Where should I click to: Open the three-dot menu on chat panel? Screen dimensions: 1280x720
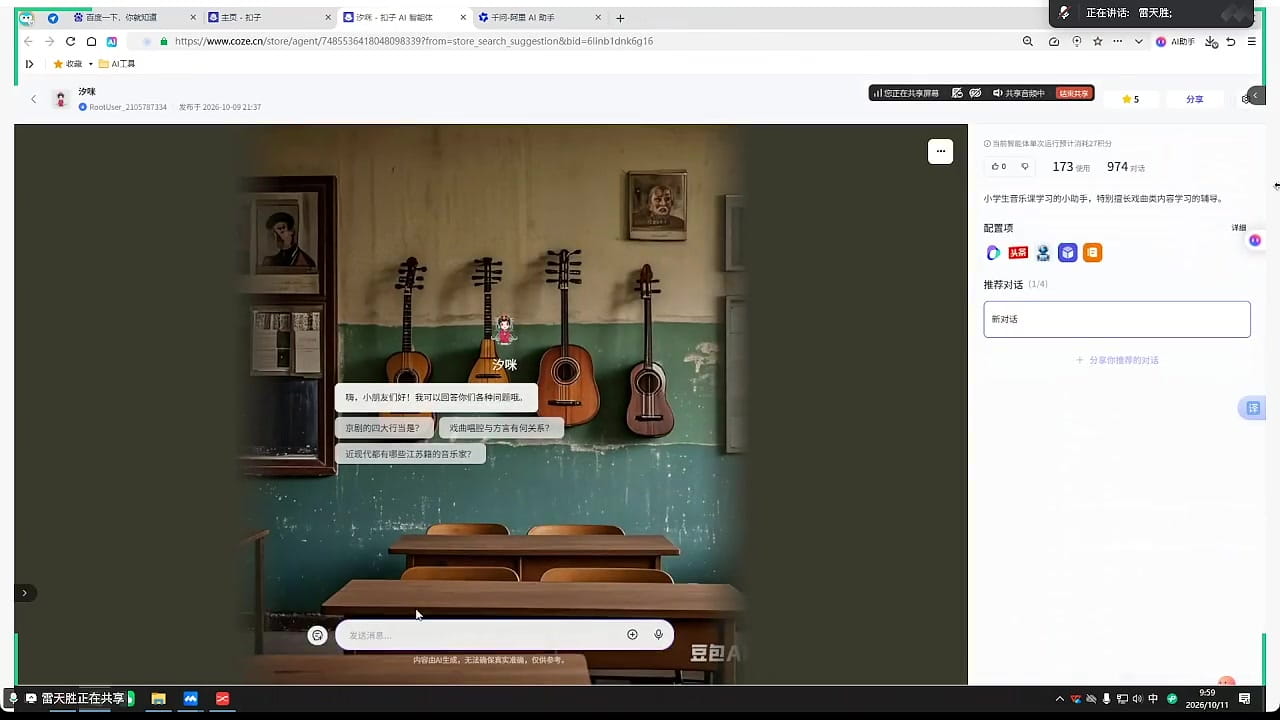point(940,151)
